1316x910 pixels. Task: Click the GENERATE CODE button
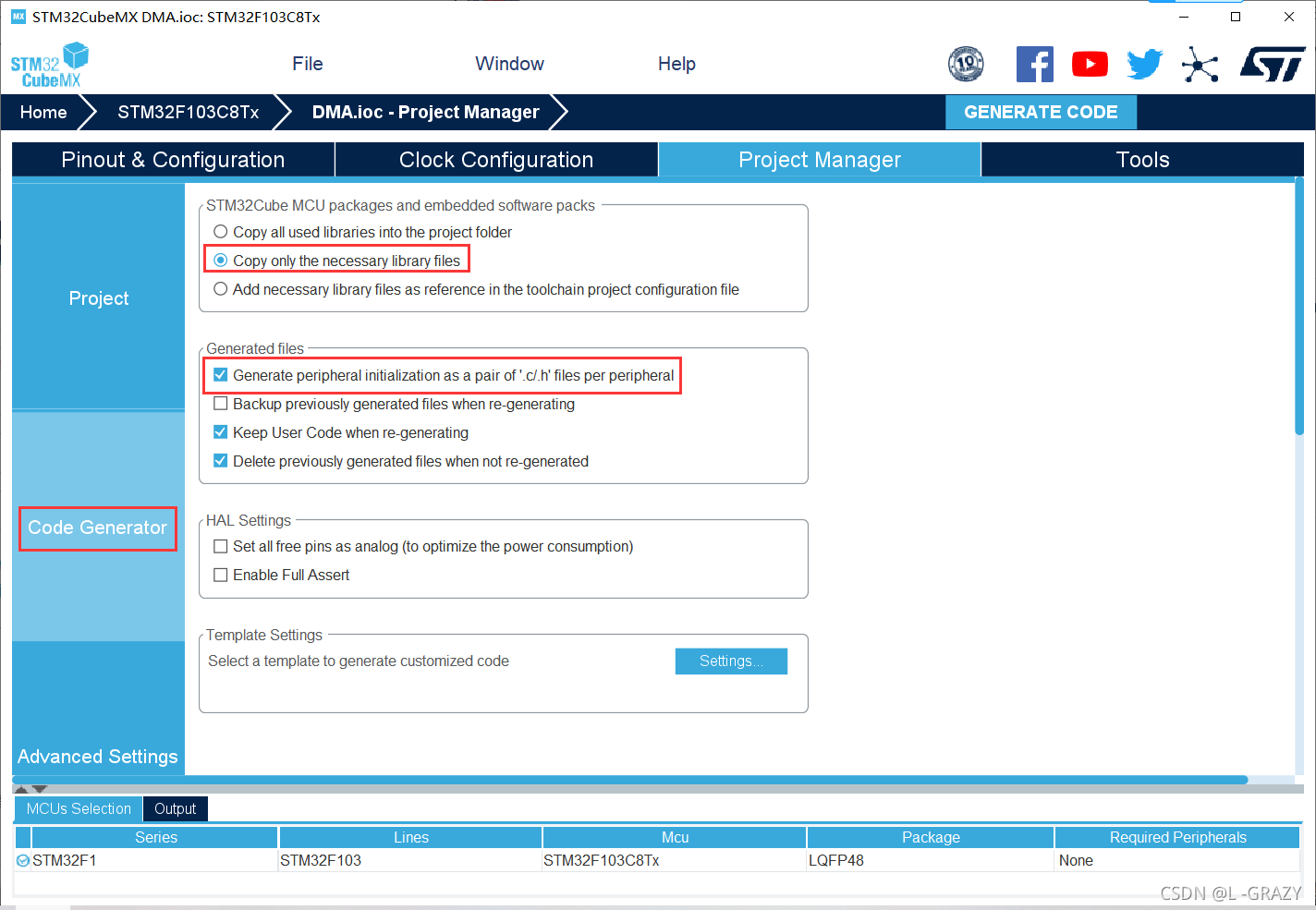1041,112
